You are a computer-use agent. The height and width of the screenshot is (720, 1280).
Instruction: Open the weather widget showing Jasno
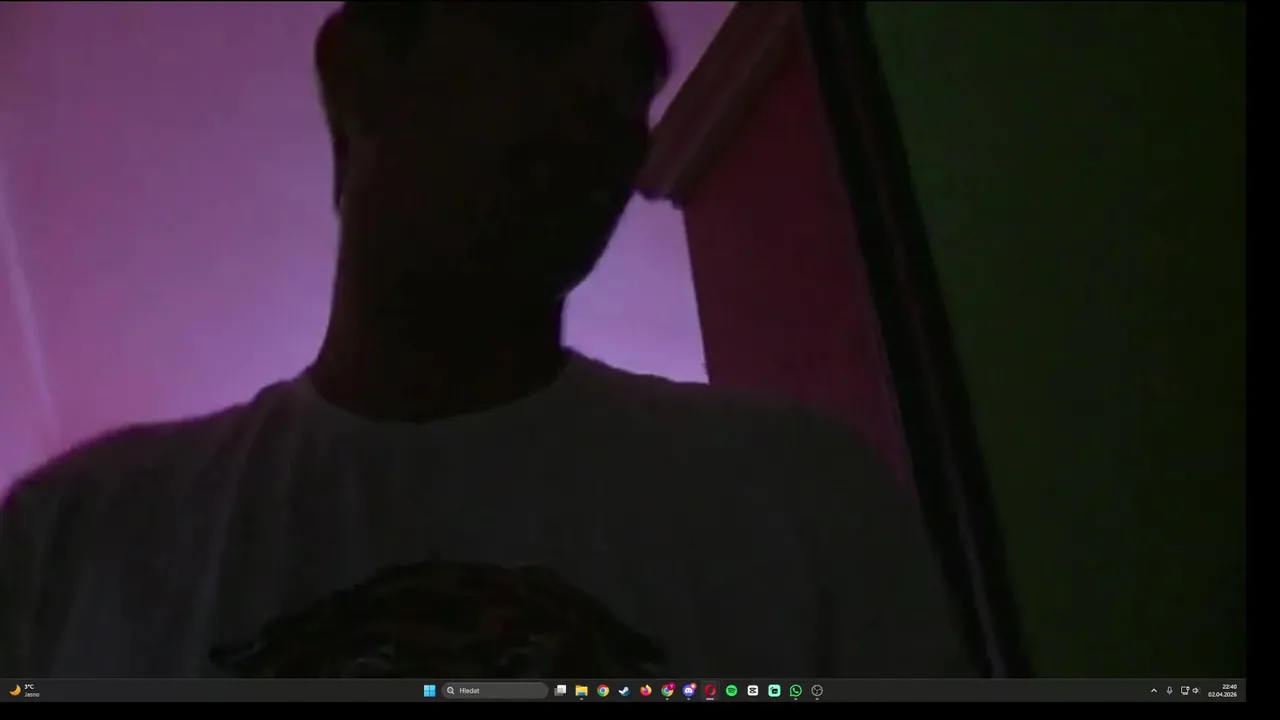tap(24, 690)
